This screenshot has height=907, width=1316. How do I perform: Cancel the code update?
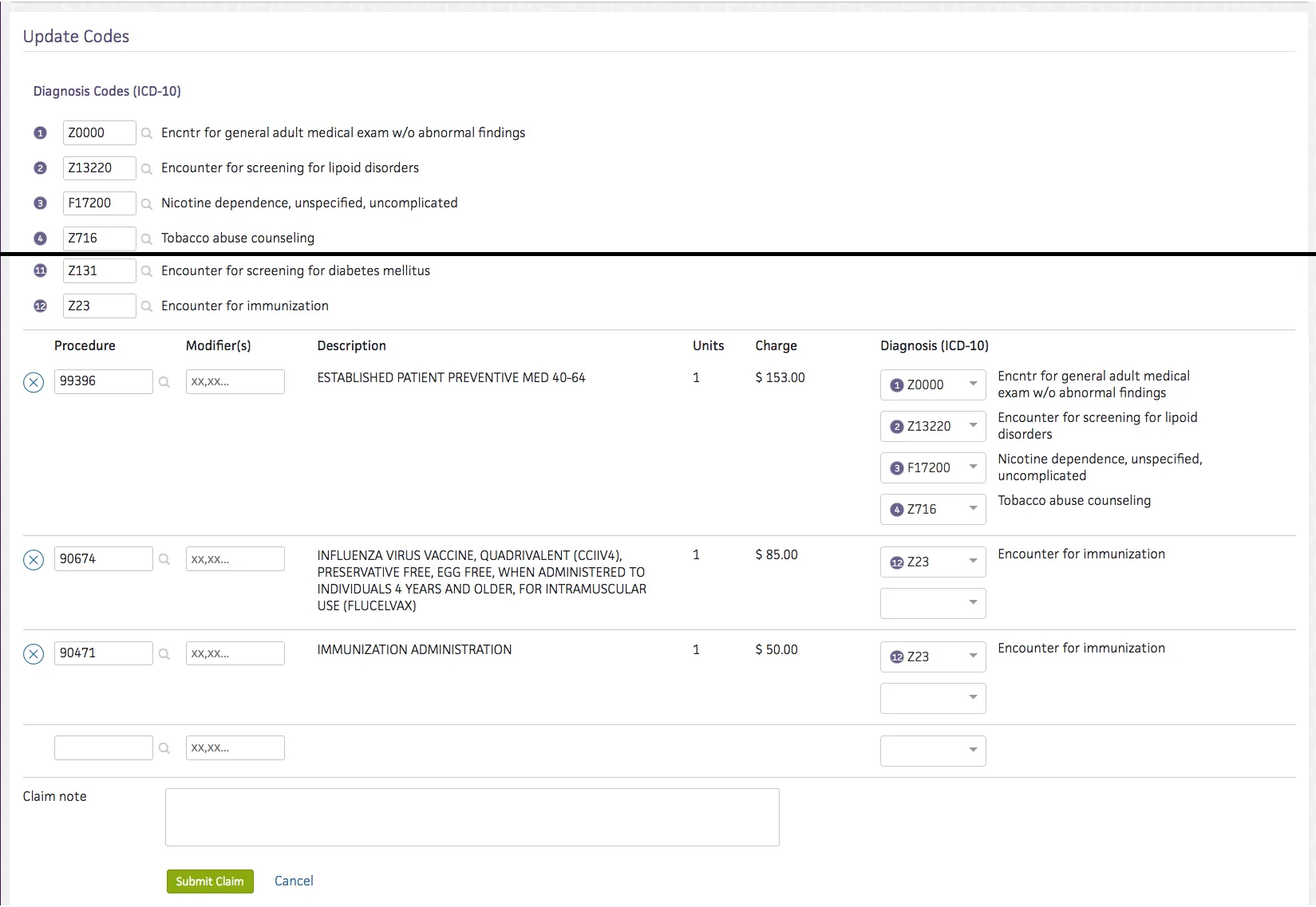294,881
